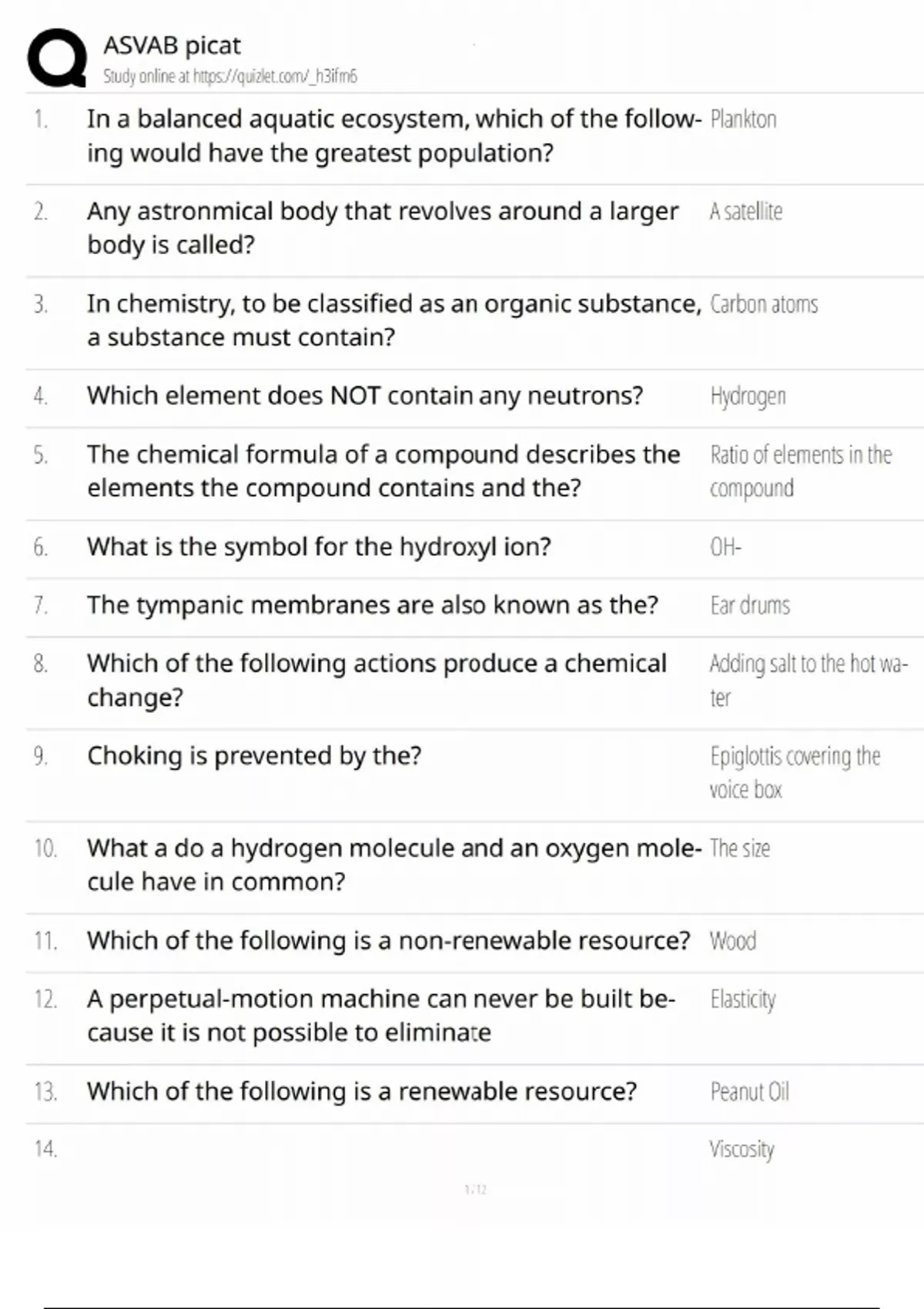Select the Peanut Oil answer
The height and width of the screenshot is (1309, 924).
coord(750,1092)
